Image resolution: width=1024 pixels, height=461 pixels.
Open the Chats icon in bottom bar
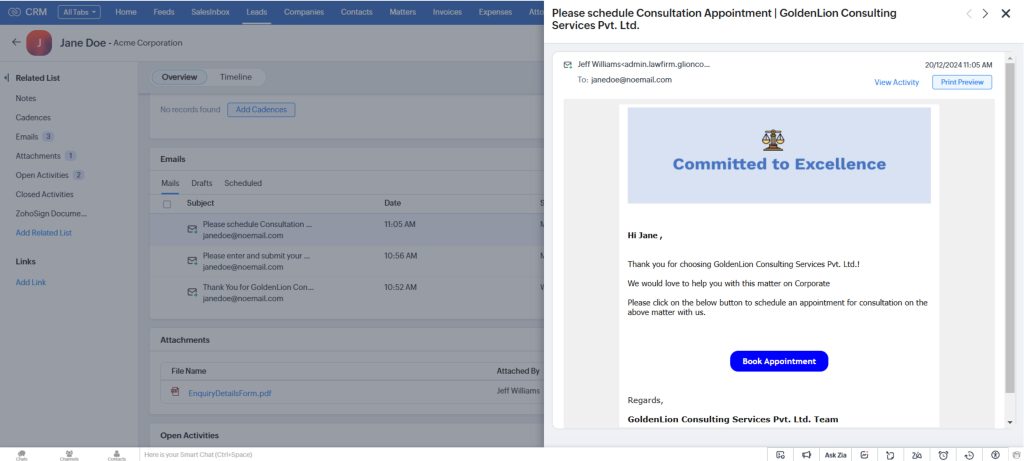click(x=22, y=454)
